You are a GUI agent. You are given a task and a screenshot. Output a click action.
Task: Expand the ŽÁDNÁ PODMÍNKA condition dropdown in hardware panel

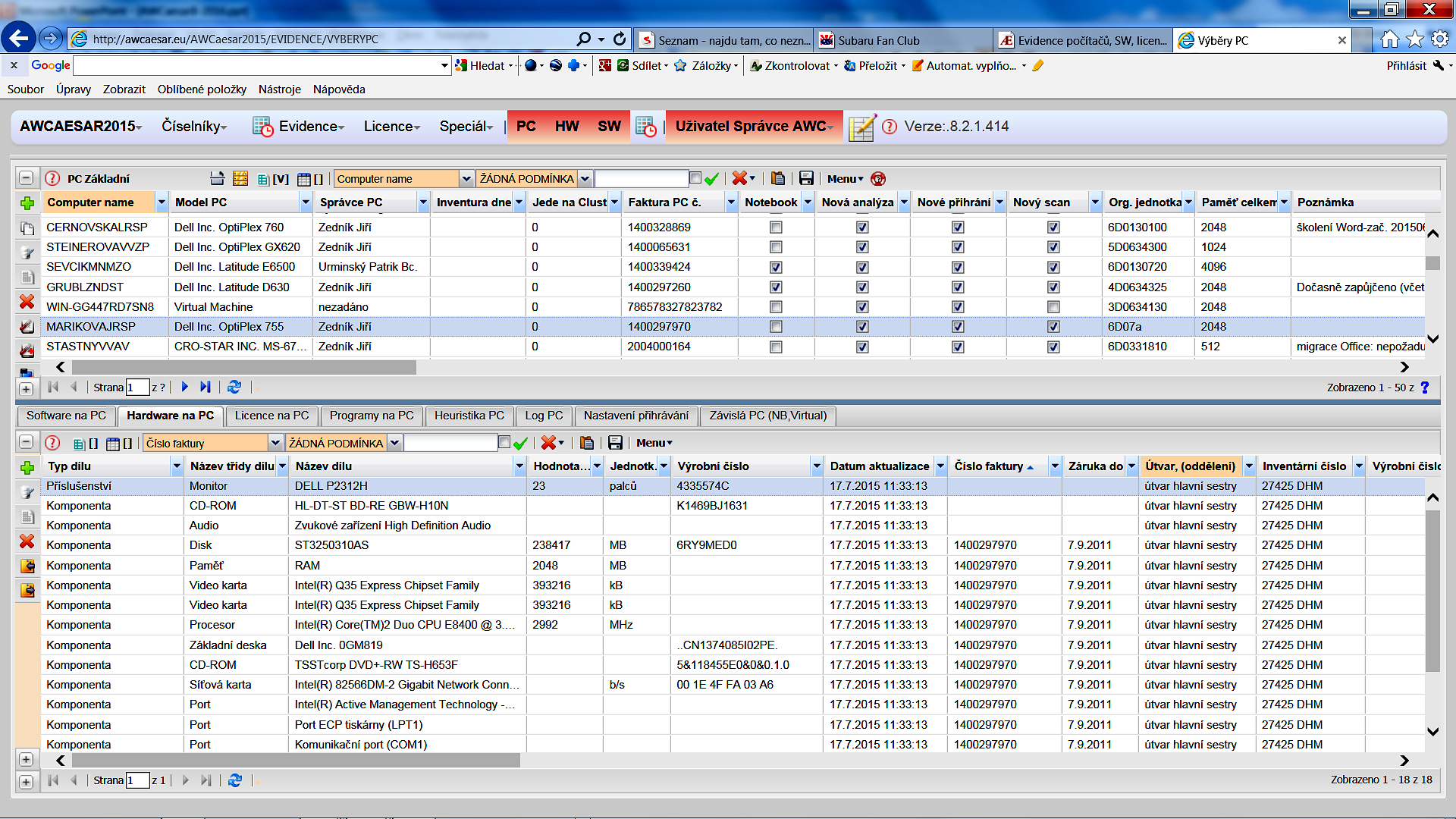(394, 443)
